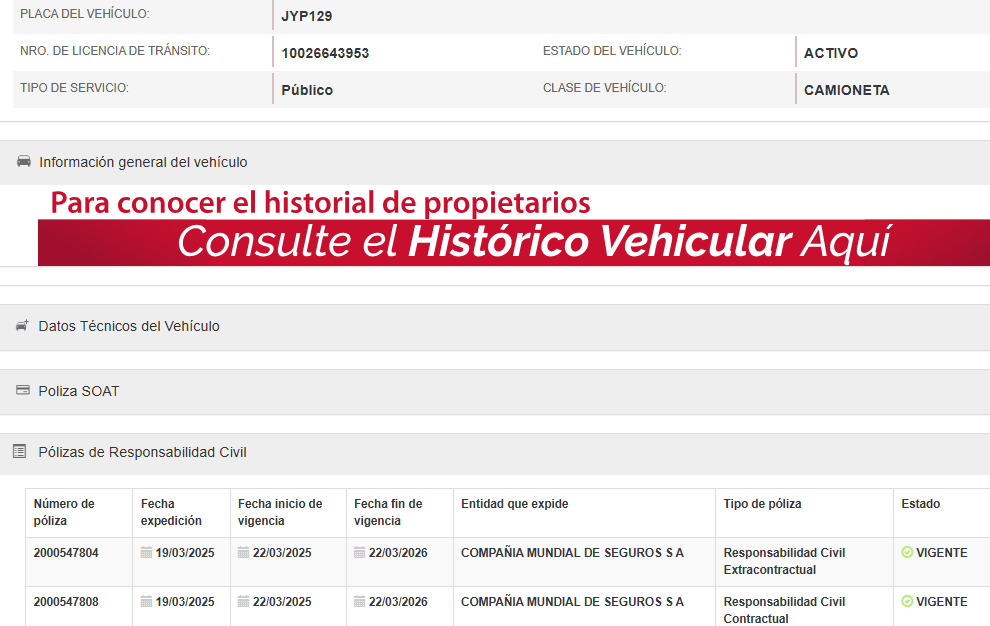
Task: Select policy number 2000547808
Action: (x=66, y=602)
